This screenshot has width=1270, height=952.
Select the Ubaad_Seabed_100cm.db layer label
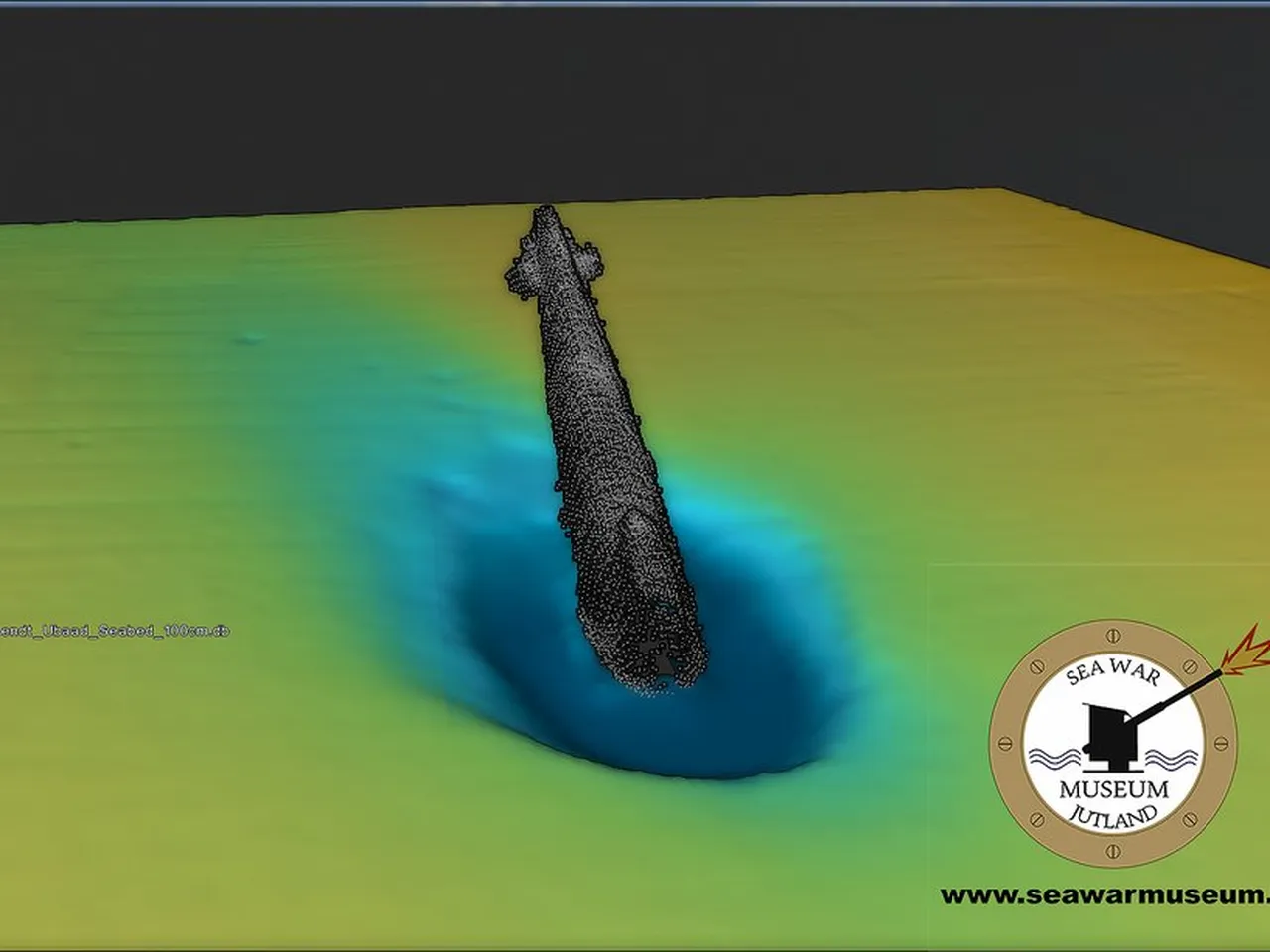coord(114,631)
